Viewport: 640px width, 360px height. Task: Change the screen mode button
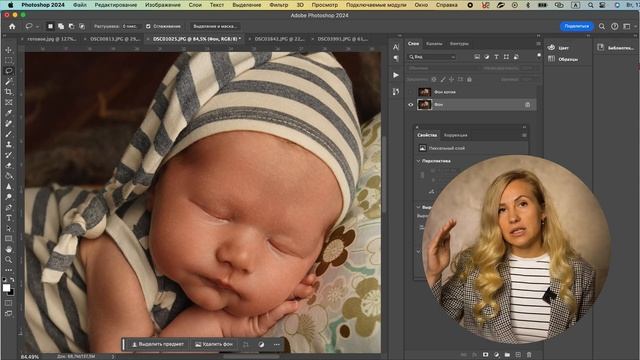coord(9,313)
